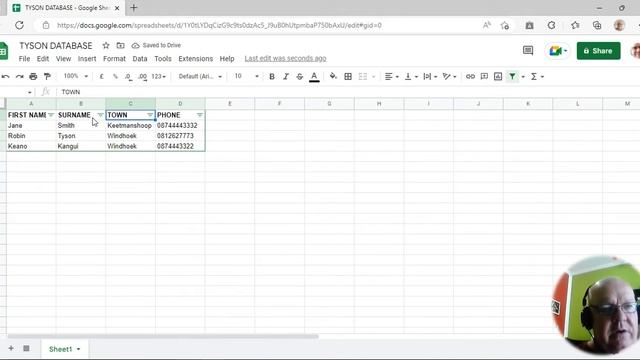Insert a comment
This screenshot has height=360, width=640.
484,76
